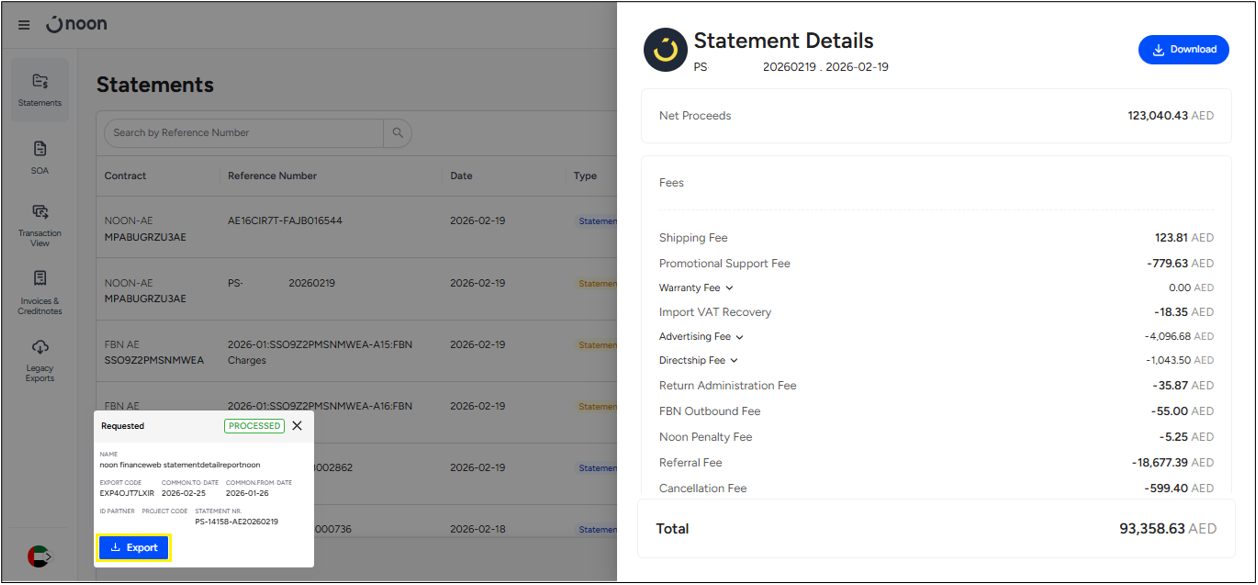Select the AE16CIR7T-FAJB016544 statement row
Image resolution: width=1258 pixels, height=585 pixels.
pos(285,221)
